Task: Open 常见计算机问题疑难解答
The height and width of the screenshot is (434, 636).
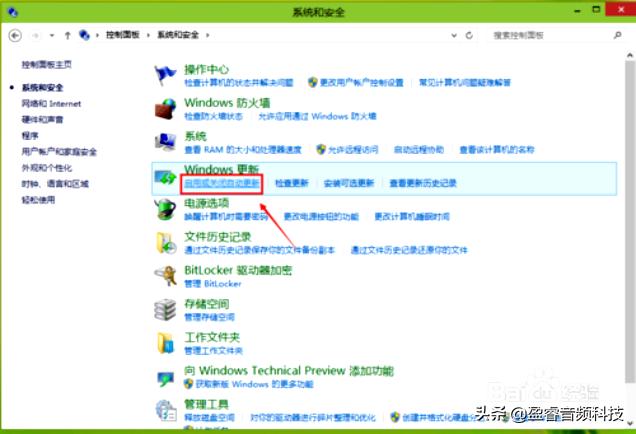Action: 465,83
